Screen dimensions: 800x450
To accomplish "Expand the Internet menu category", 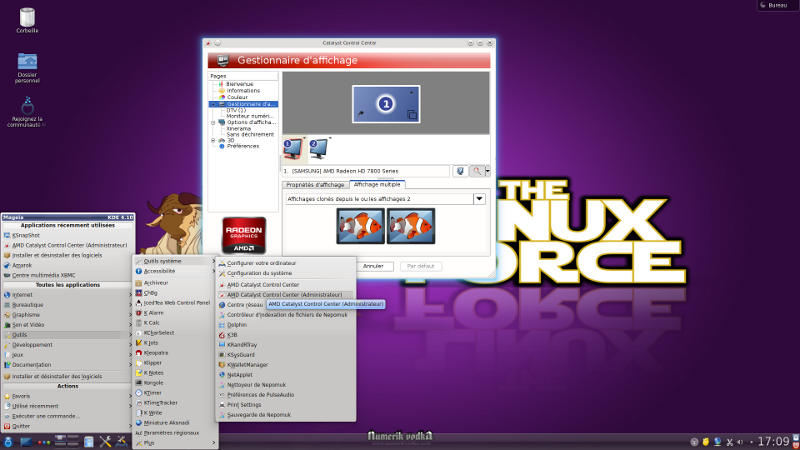I will (x=68, y=295).
